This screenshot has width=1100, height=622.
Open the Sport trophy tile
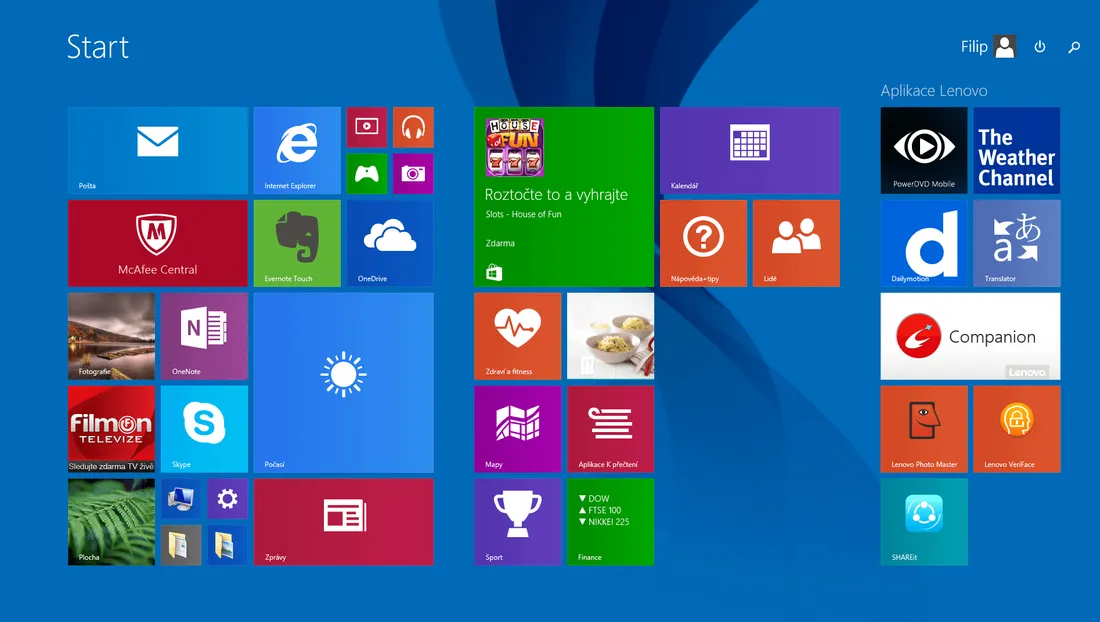pos(518,522)
